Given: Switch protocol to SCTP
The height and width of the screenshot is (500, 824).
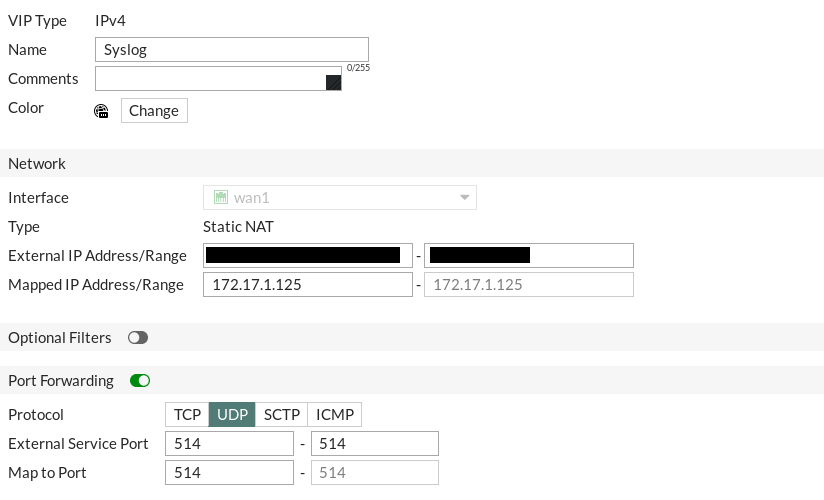Looking at the screenshot, I should (282, 415).
